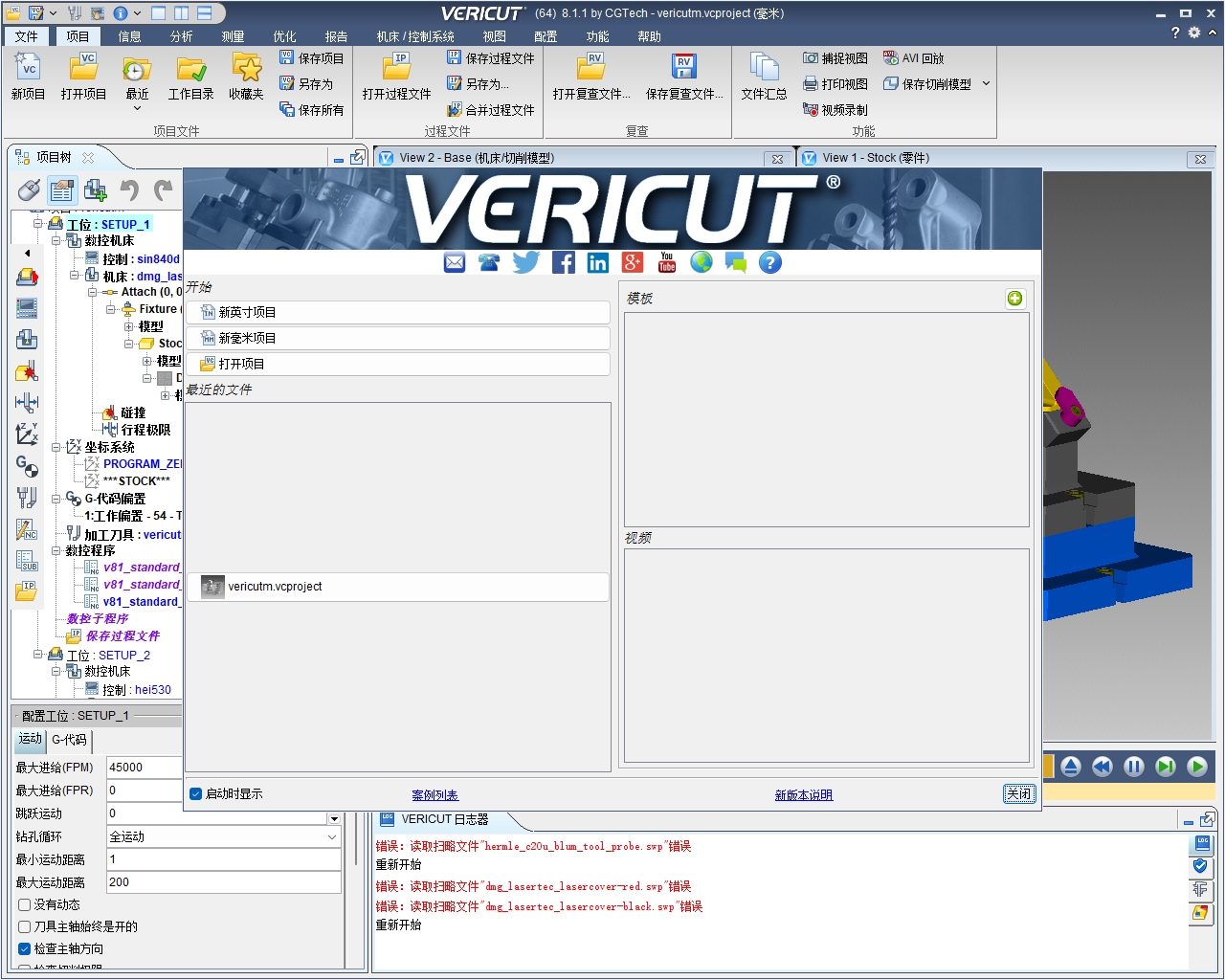This screenshot has width=1225, height=980.
Task: Open the G-代码 tab in the config panel
Action: pos(67,740)
